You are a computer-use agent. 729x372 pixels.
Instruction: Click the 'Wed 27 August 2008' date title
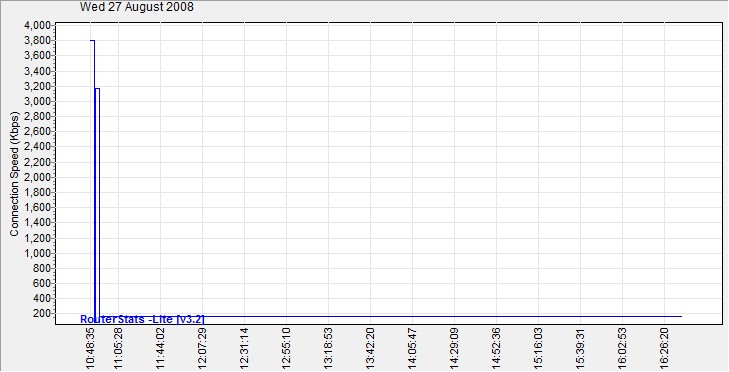[x=137, y=7]
